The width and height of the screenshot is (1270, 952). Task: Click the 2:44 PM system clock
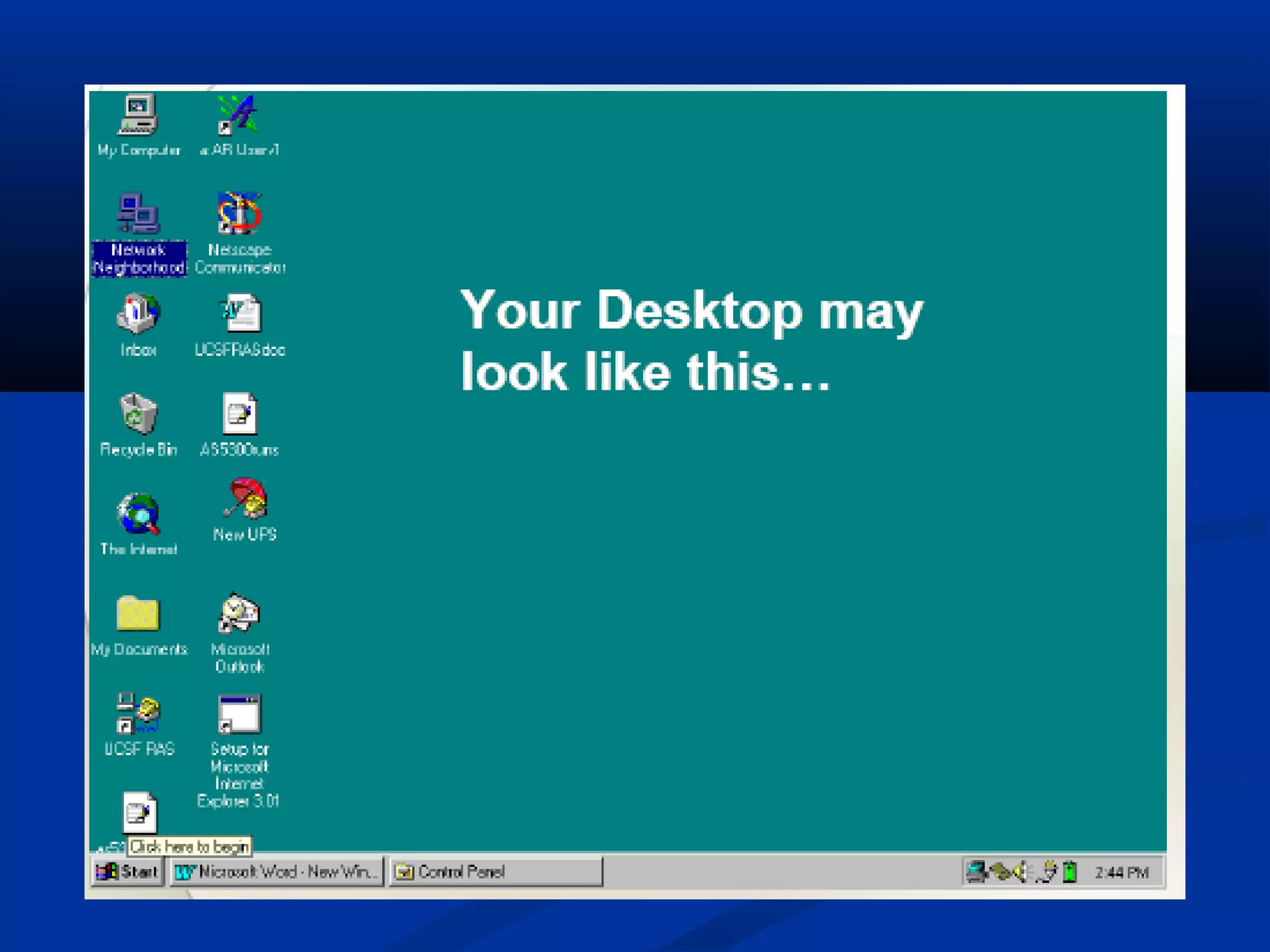pos(1121,873)
